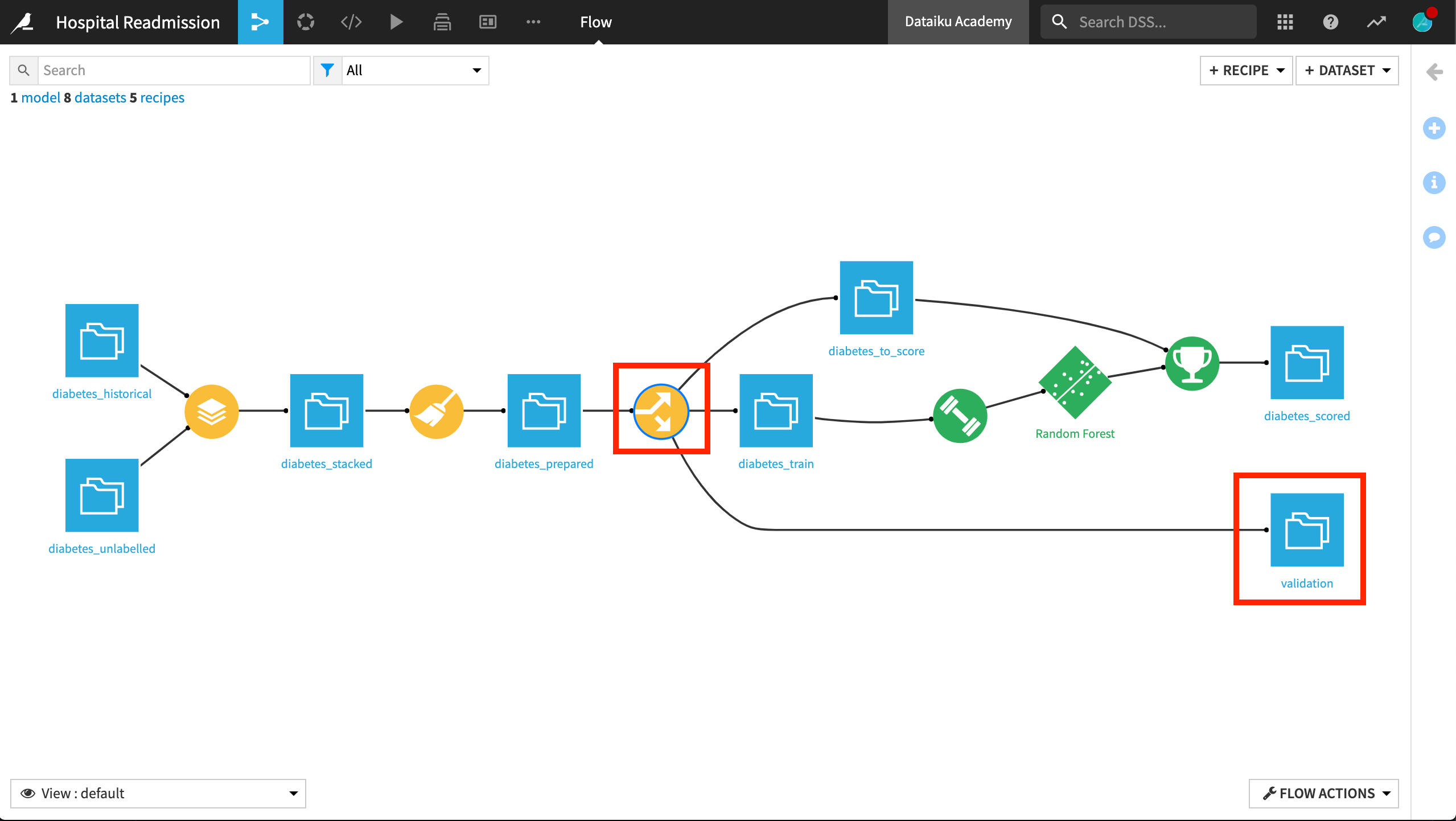Click the datasets count link

(x=100, y=98)
